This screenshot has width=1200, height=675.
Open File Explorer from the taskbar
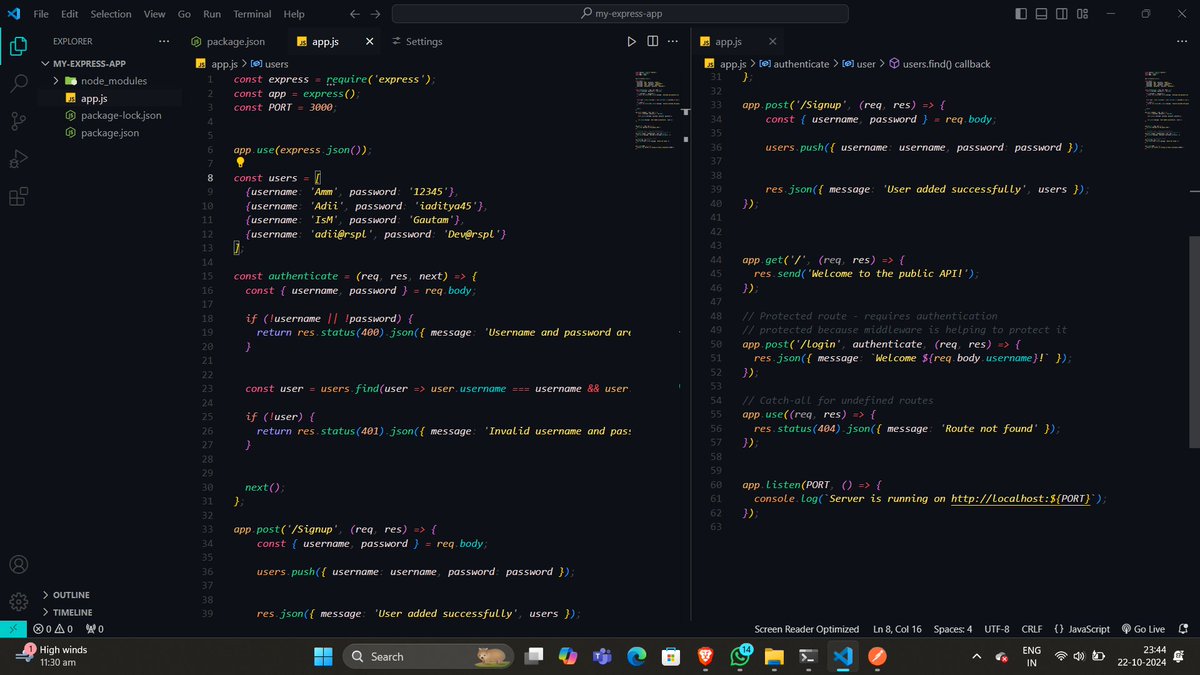pyautogui.click(x=774, y=656)
